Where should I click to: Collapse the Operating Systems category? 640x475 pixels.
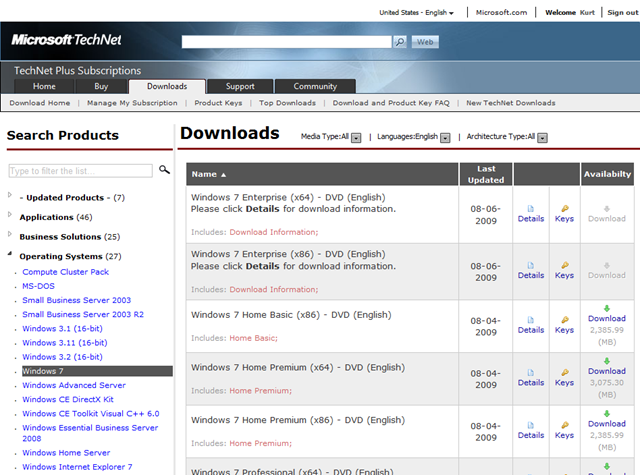[x=11, y=256]
